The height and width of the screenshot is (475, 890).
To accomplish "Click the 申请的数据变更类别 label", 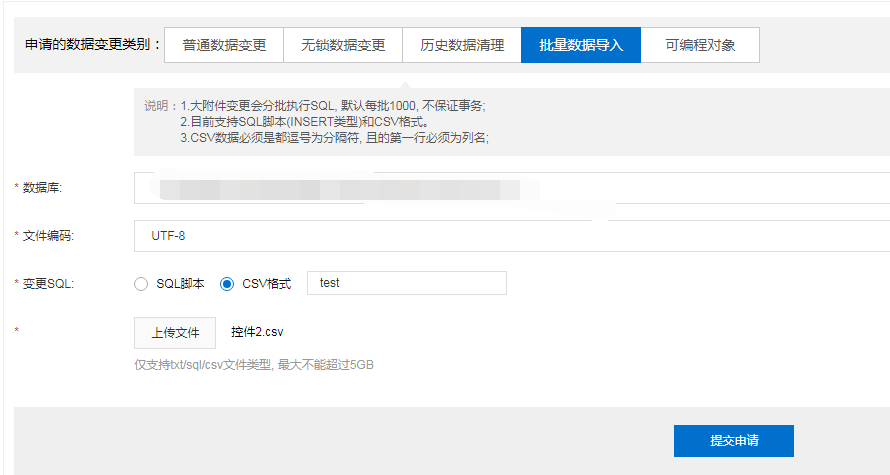I will click(x=93, y=44).
